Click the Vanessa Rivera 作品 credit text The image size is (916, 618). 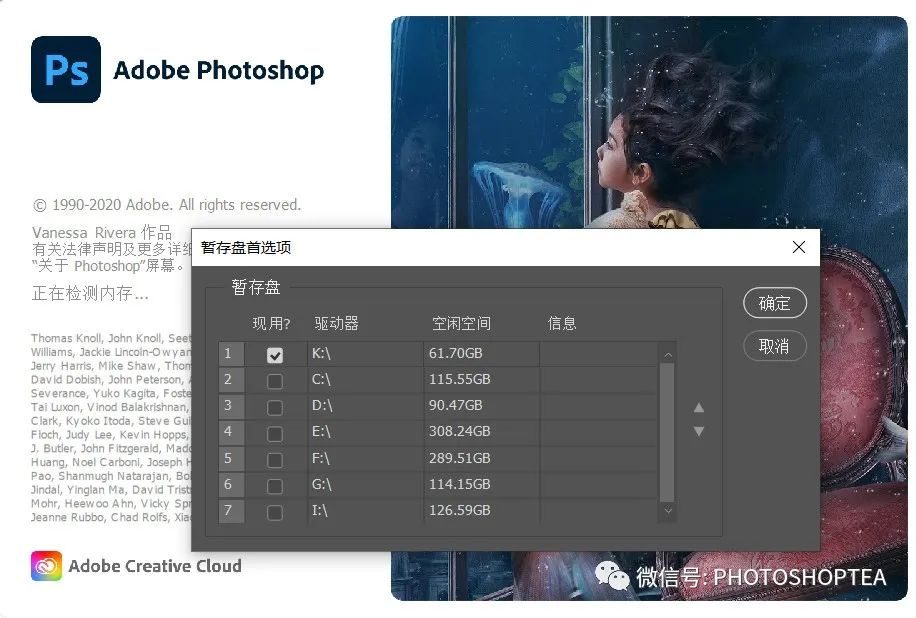[x=102, y=232]
